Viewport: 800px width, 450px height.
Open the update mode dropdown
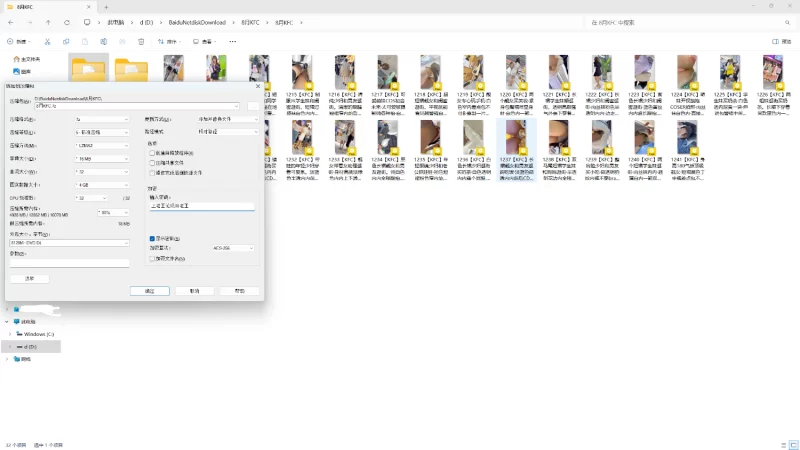(x=228, y=119)
